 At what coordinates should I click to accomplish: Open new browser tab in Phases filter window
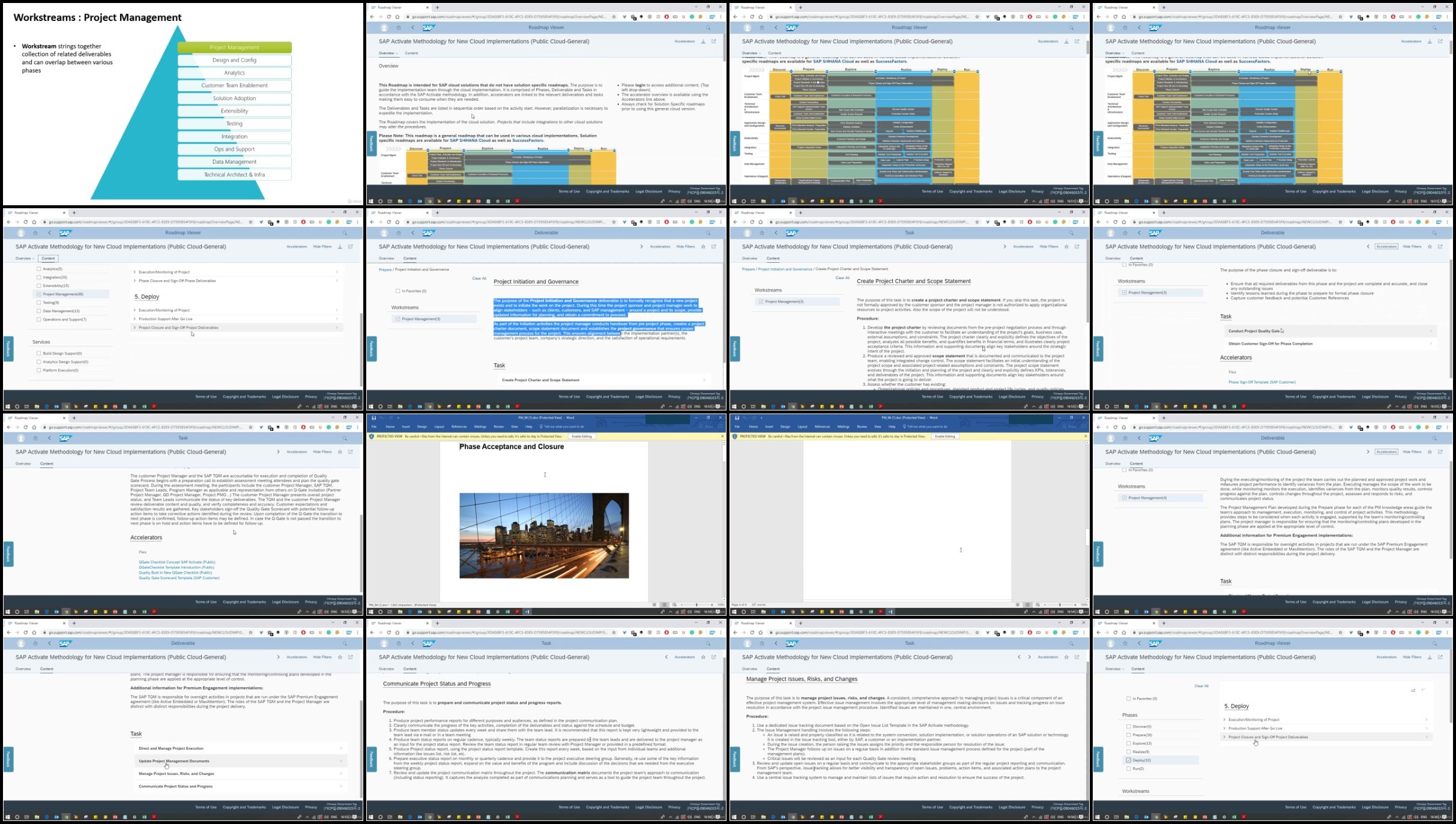(x=1164, y=623)
